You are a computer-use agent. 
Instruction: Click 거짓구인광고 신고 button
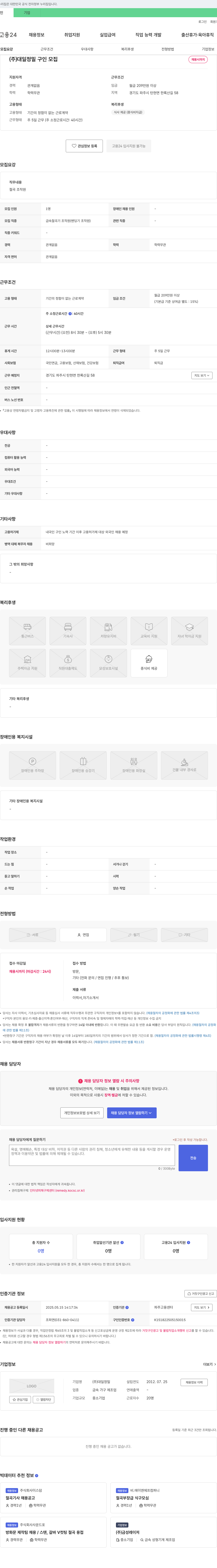point(200,1293)
